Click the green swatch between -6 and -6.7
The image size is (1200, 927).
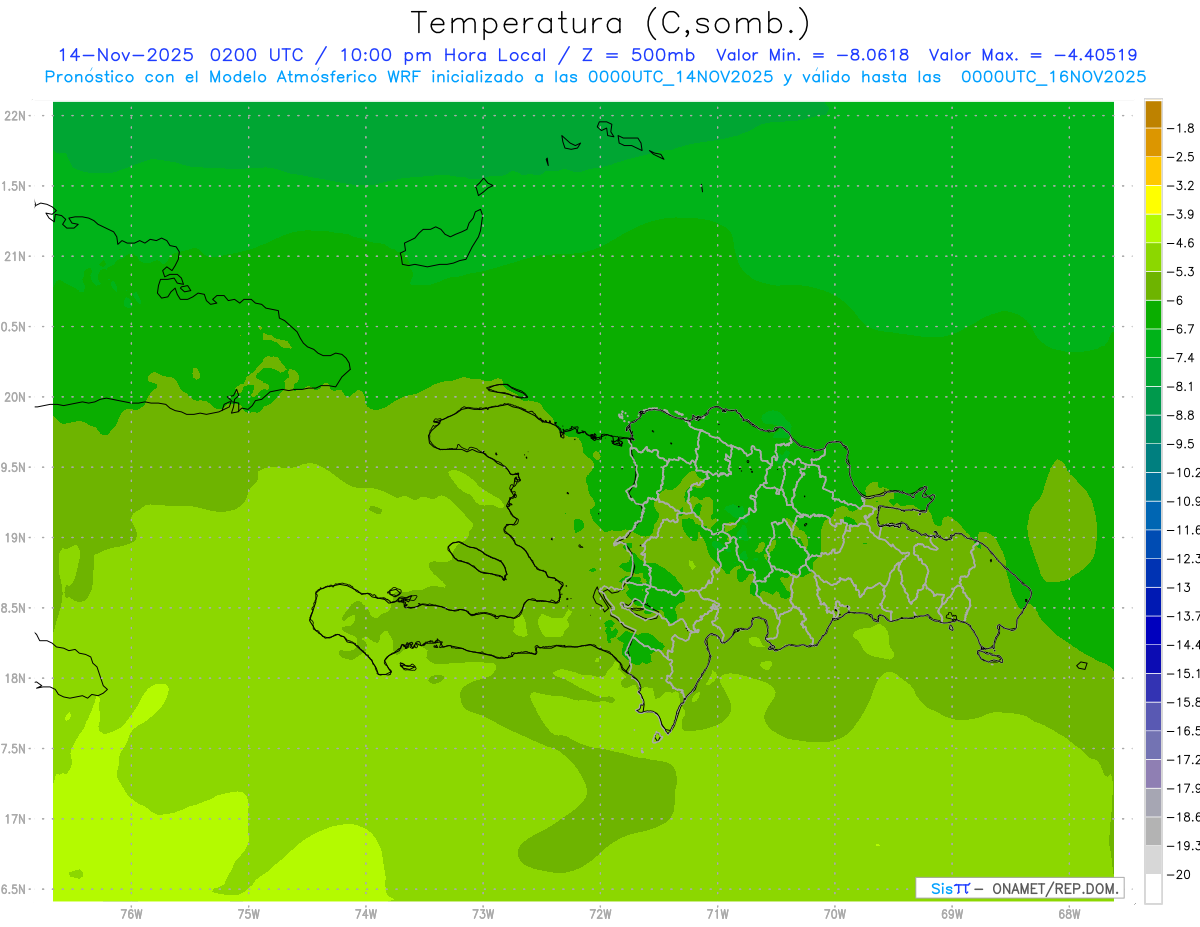tap(1153, 314)
